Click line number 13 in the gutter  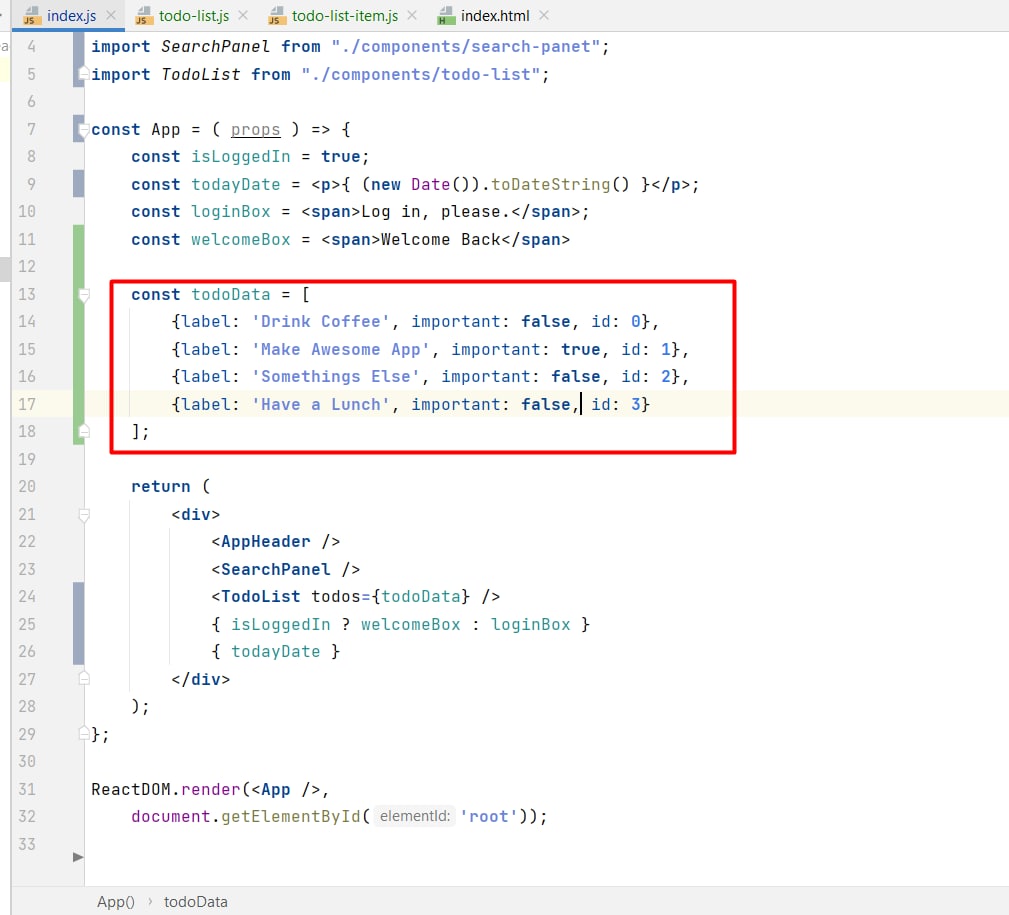click(x=27, y=295)
